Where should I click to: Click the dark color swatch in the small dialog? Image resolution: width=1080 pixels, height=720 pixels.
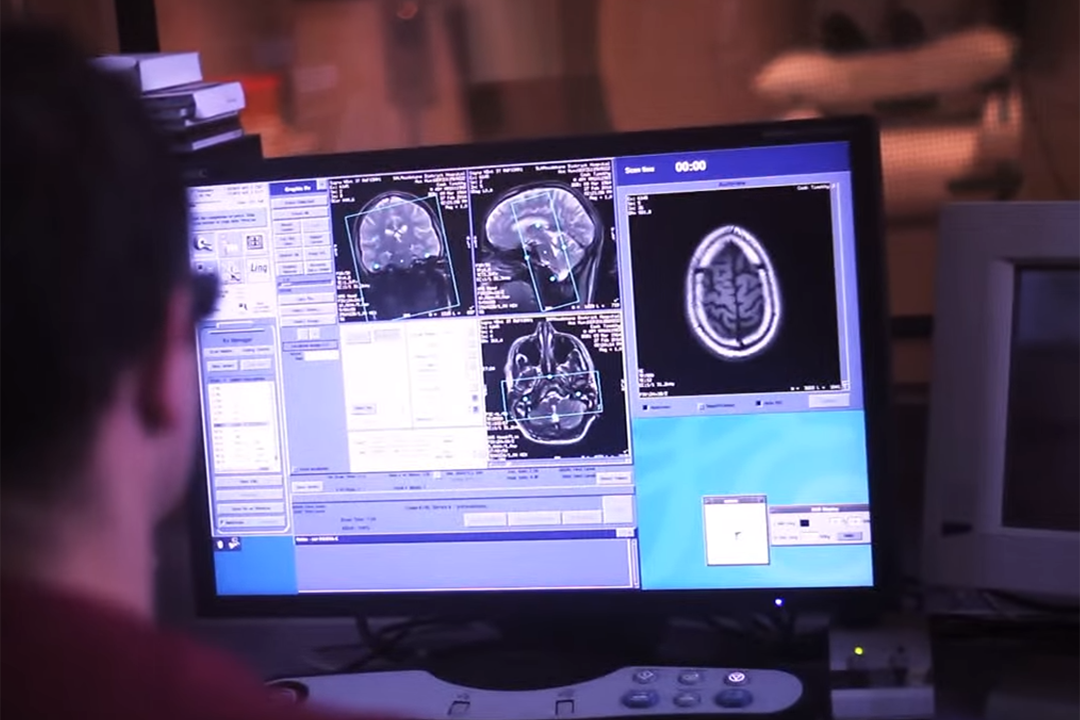tap(803, 522)
